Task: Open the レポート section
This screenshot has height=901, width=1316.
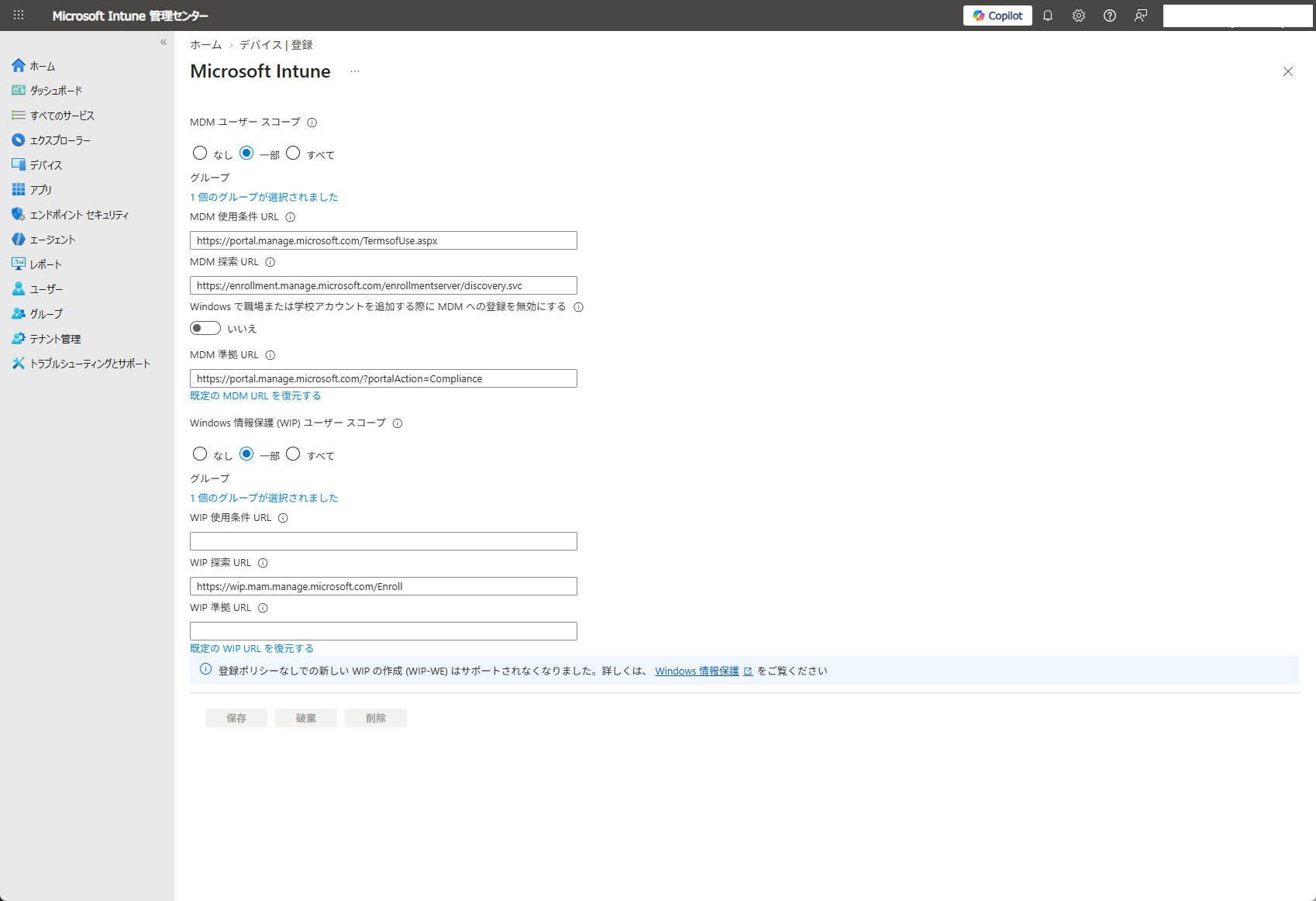Action: (46, 264)
